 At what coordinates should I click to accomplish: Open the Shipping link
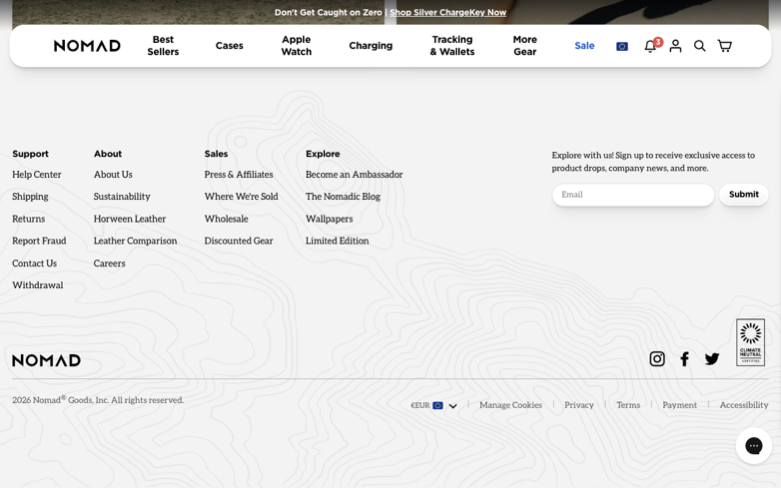30,197
